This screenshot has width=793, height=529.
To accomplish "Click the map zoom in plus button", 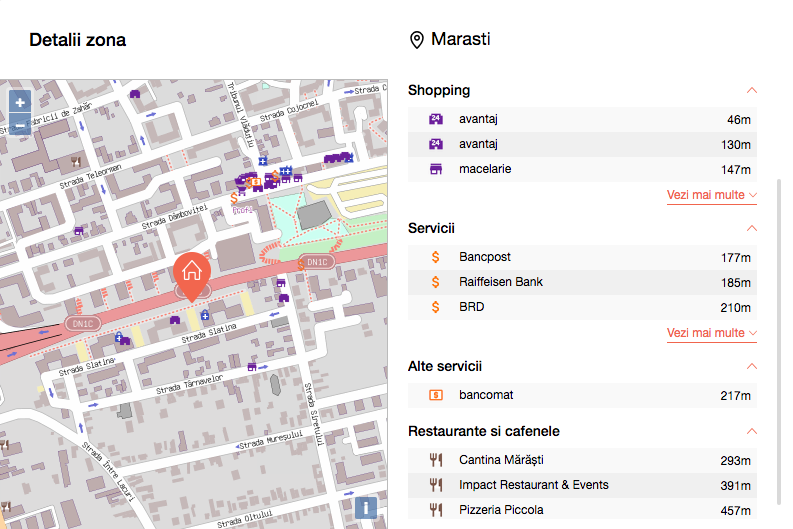I will 20,102.
